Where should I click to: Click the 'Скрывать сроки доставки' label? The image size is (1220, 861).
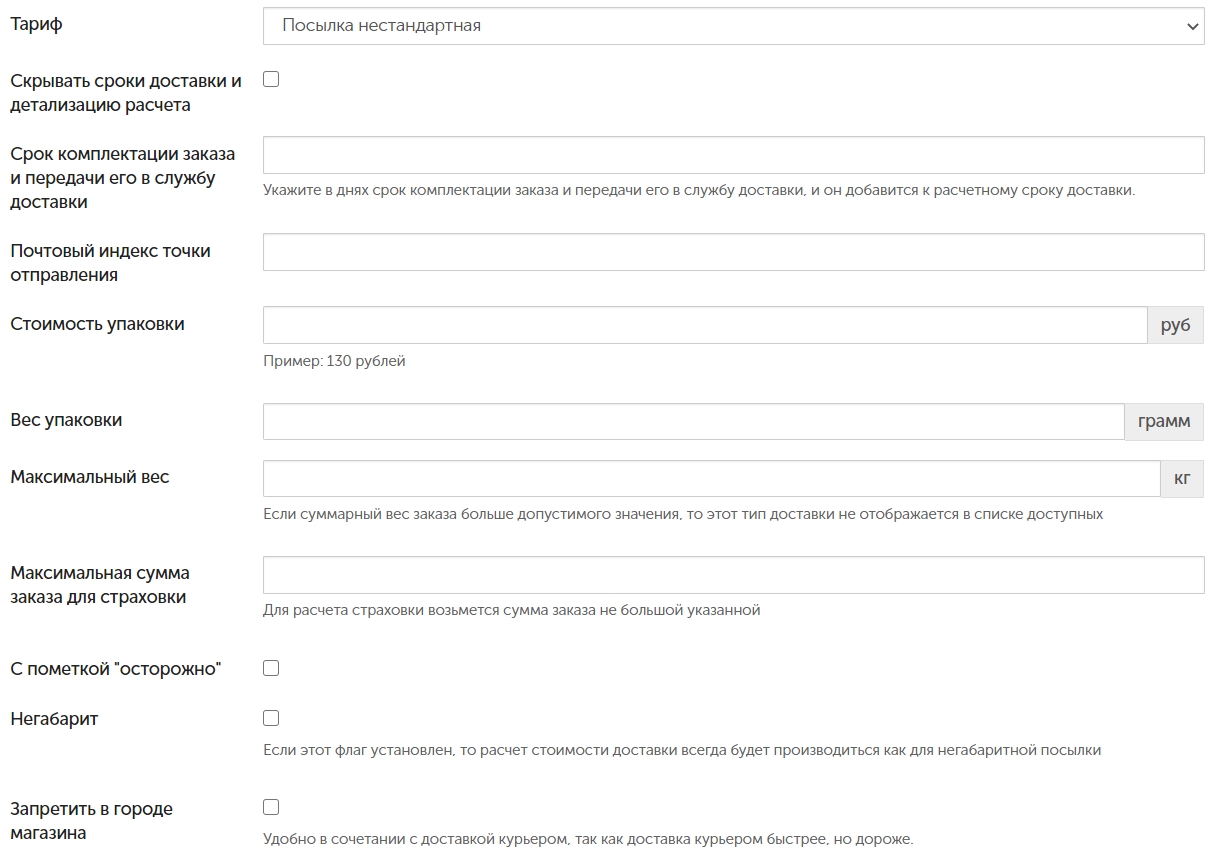click(126, 93)
